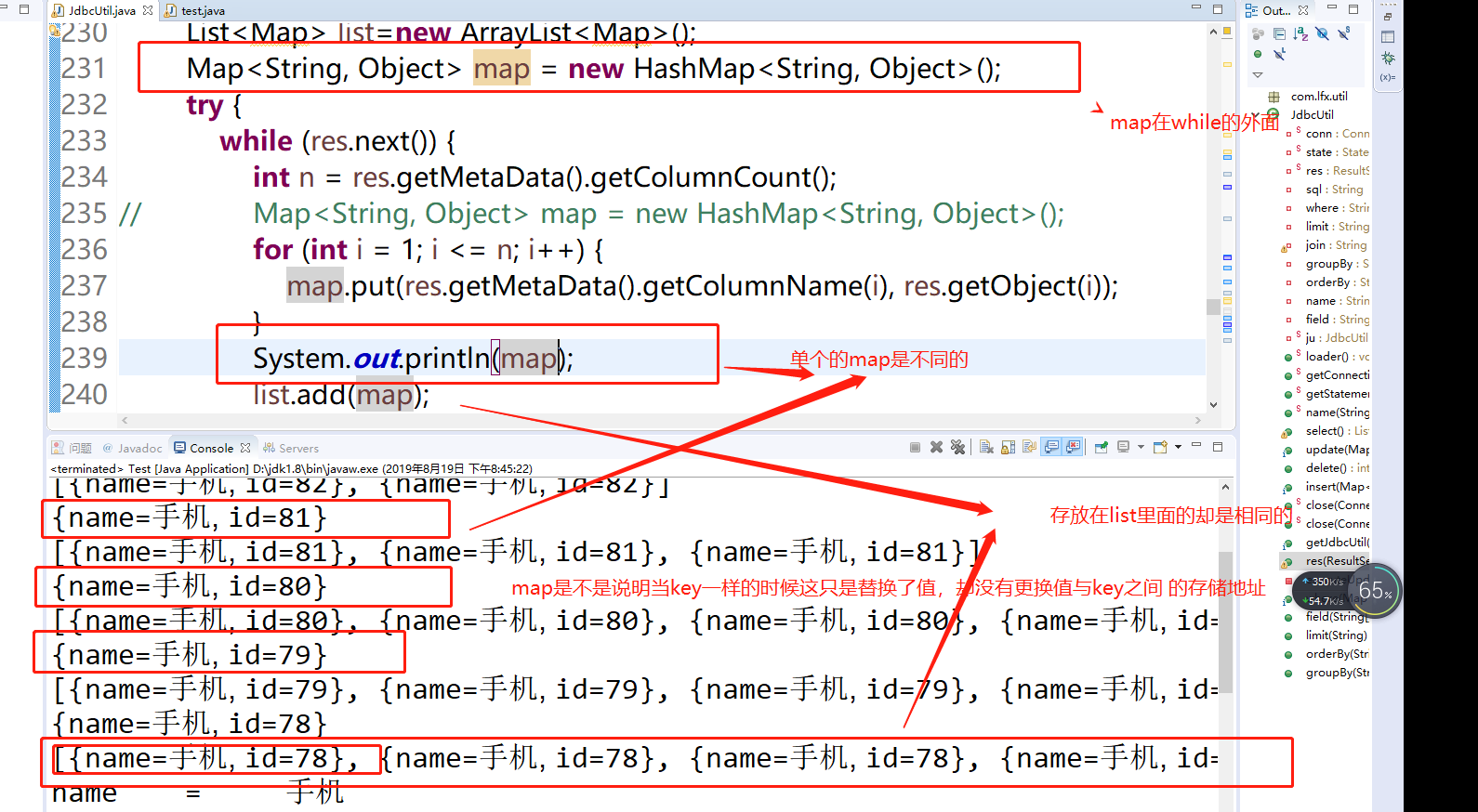Click the editor horizontal scroll right arrow
This screenshot has height=812, width=1478.
[1197, 420]
